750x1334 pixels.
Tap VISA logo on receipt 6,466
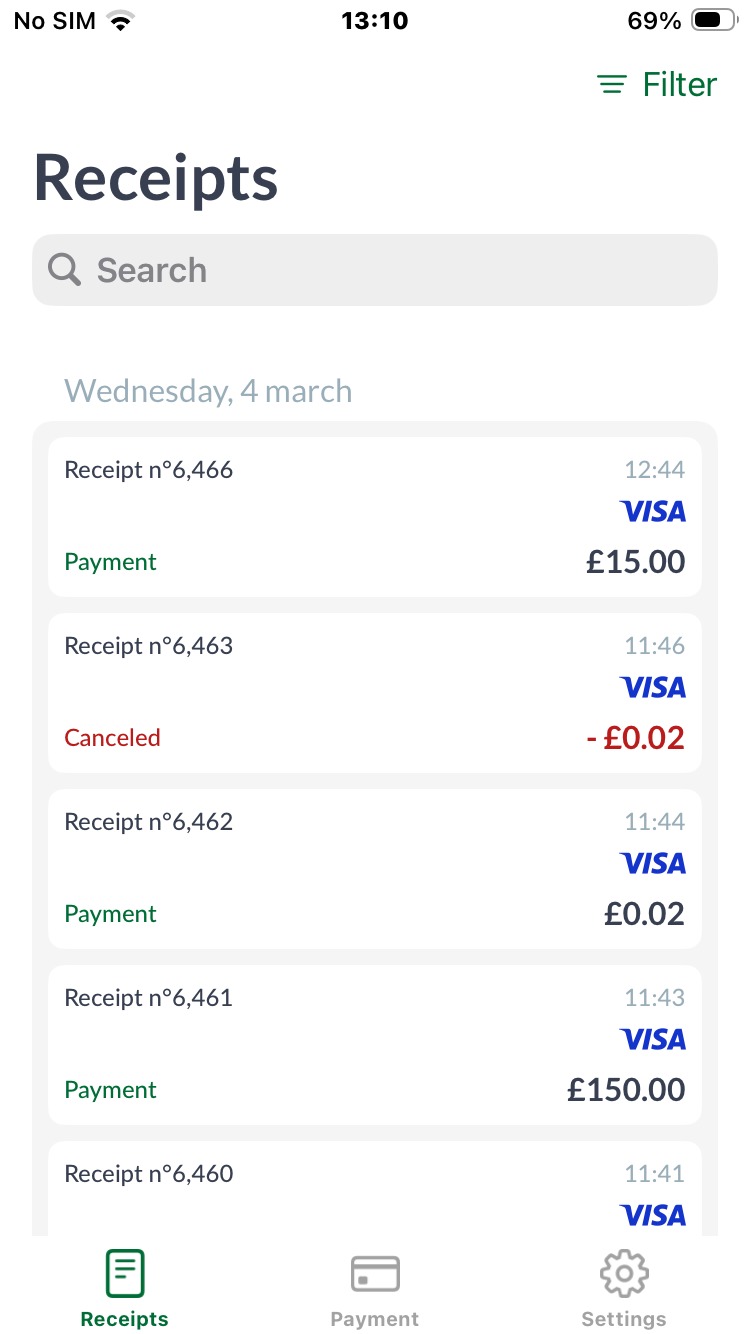tap(653, 512)
